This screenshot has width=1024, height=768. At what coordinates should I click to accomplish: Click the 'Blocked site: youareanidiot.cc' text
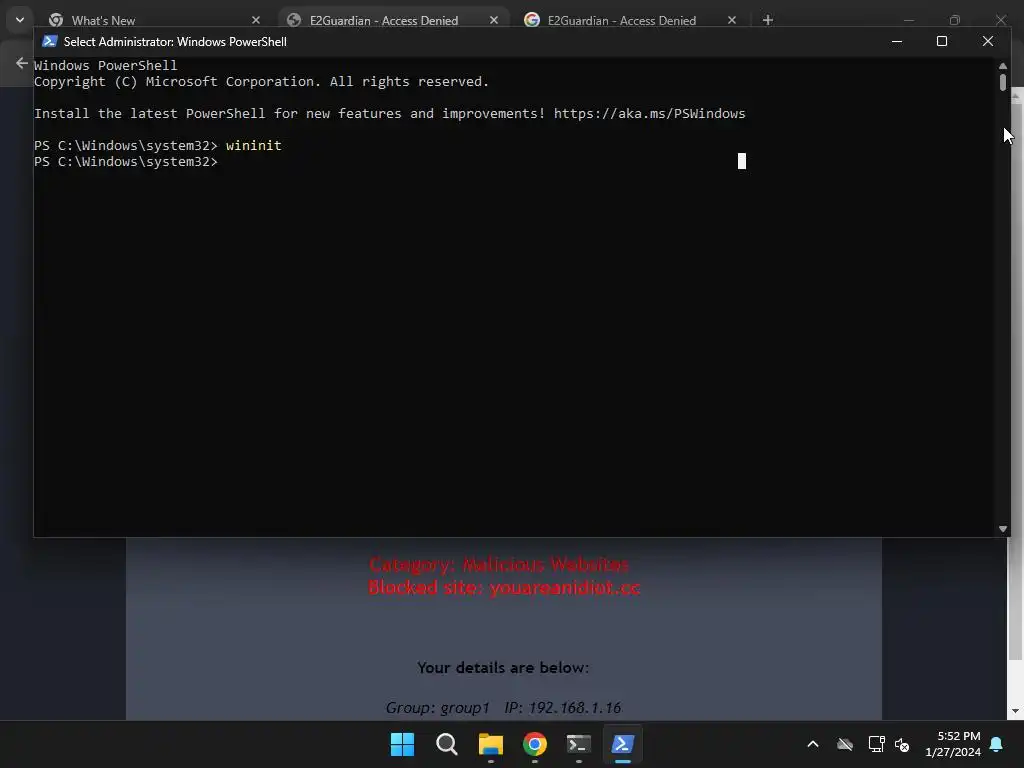504,587
